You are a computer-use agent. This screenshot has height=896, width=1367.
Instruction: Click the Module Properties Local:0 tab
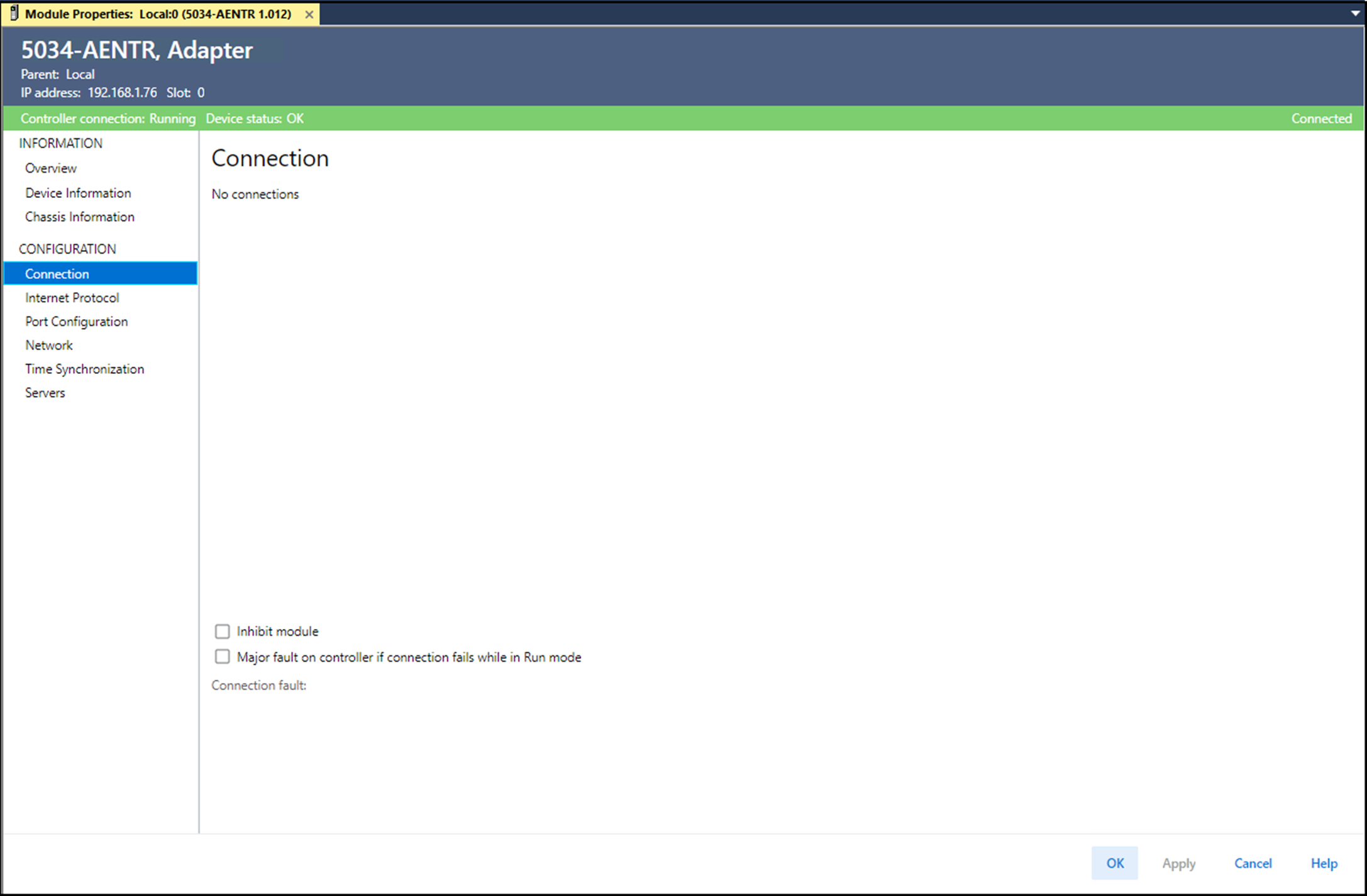(157, 14)
